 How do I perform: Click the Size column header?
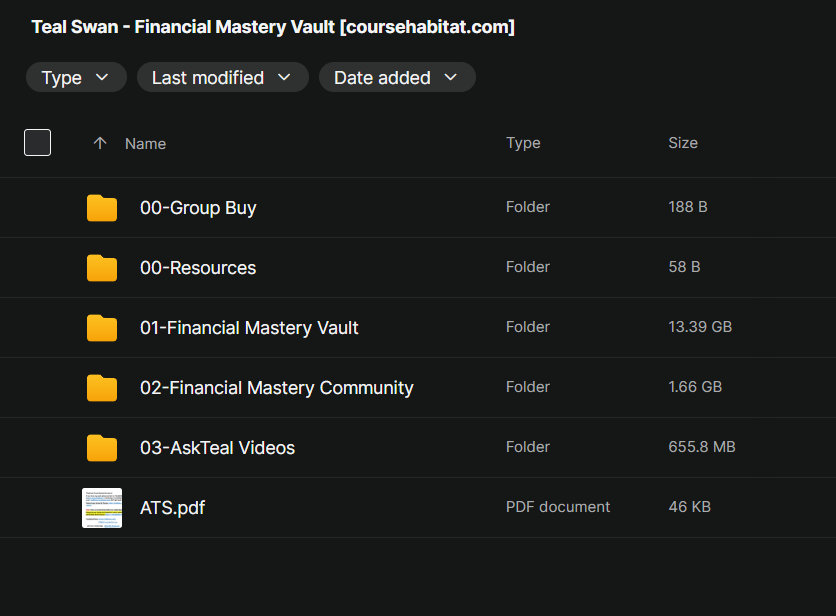coord(683,143)
